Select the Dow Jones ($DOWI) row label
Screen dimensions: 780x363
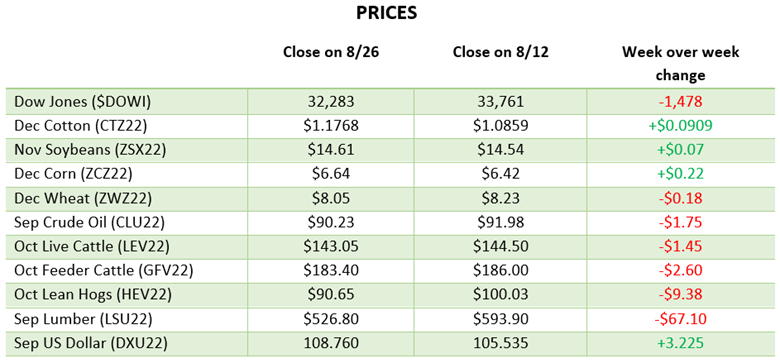[x=82, y=101]
